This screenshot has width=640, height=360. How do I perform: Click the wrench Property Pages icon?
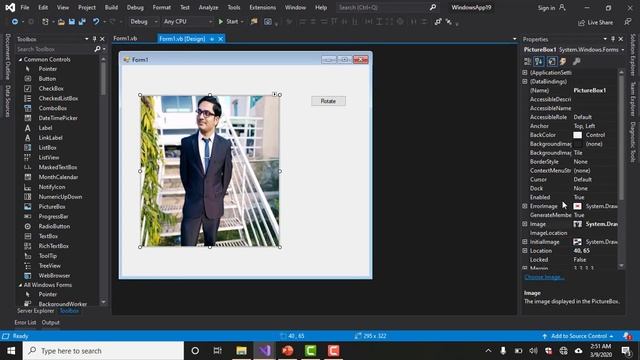point(576,62)
